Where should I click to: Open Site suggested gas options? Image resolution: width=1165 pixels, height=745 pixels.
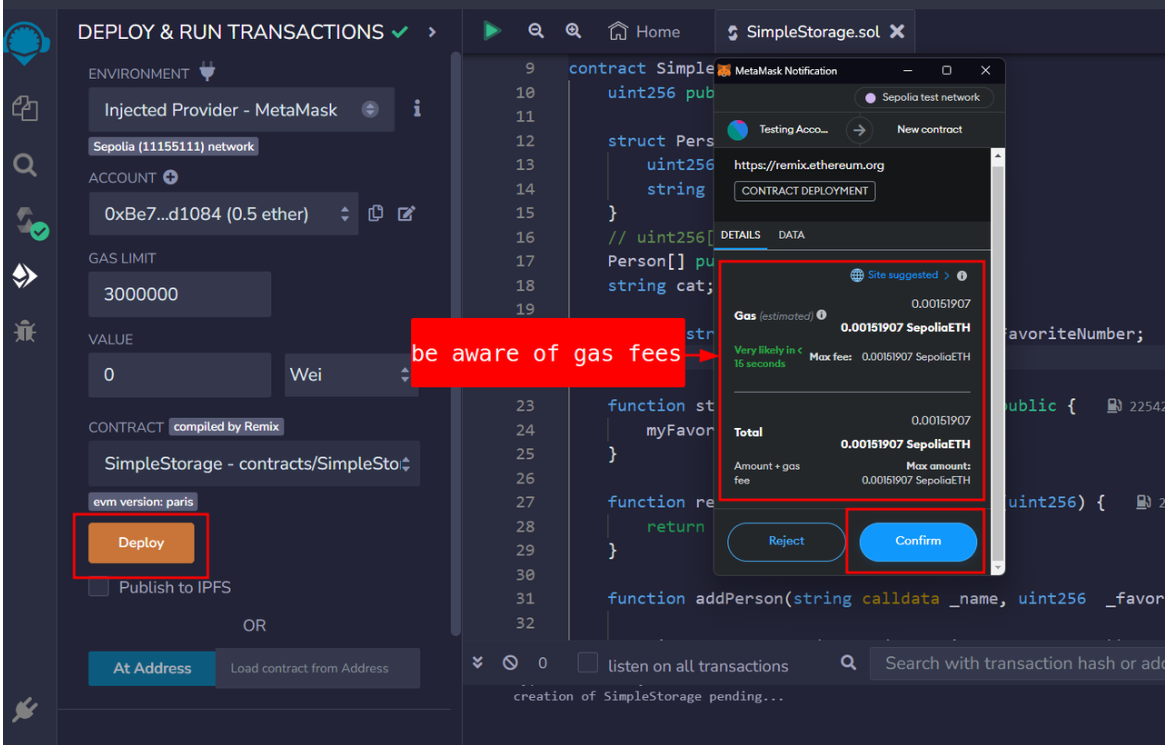tap(900, 275)
